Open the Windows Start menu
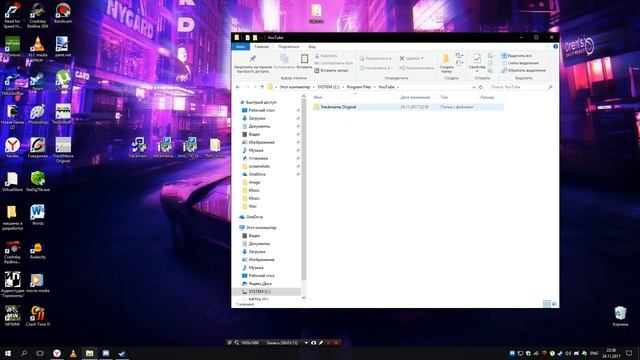 (x=8, y=353)
